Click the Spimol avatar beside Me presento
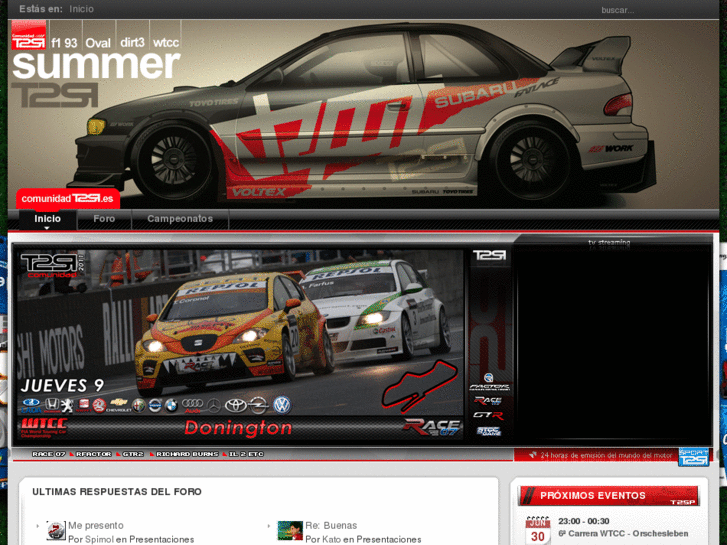This screenshot has height=545, width=727. 56,531
